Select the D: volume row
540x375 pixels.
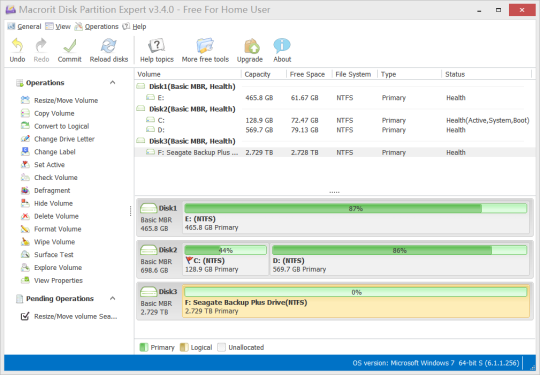pyautogui.click(x=335, y=130)
